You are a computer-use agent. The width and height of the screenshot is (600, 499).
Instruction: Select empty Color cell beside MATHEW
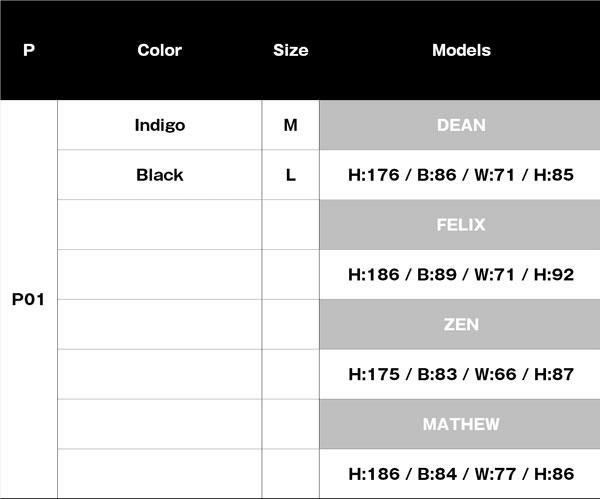(160, 424)
